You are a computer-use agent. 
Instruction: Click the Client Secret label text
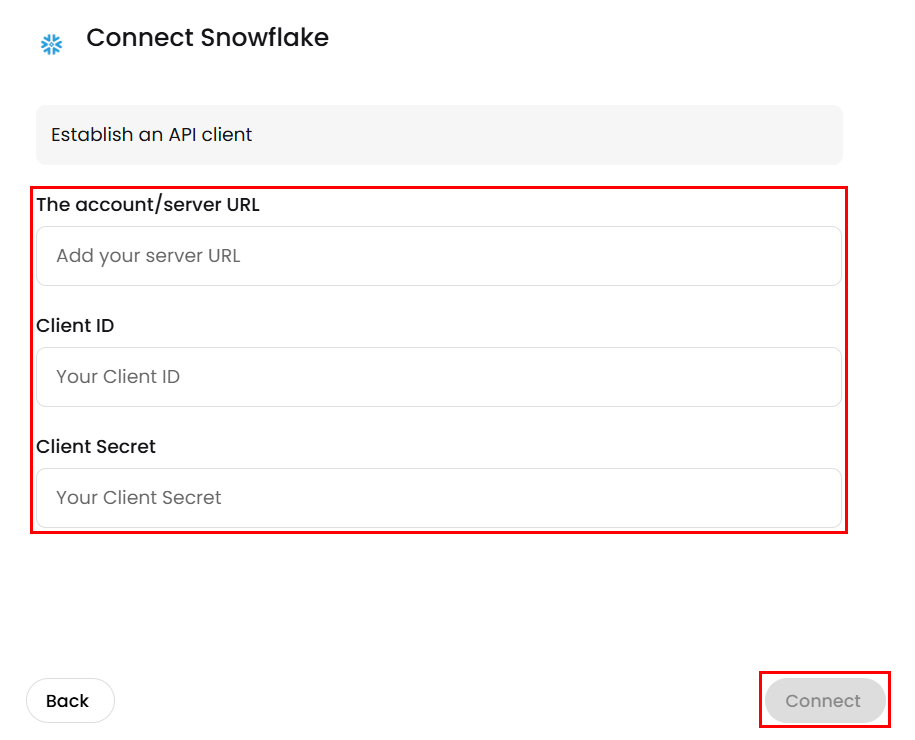click(96, 447)
